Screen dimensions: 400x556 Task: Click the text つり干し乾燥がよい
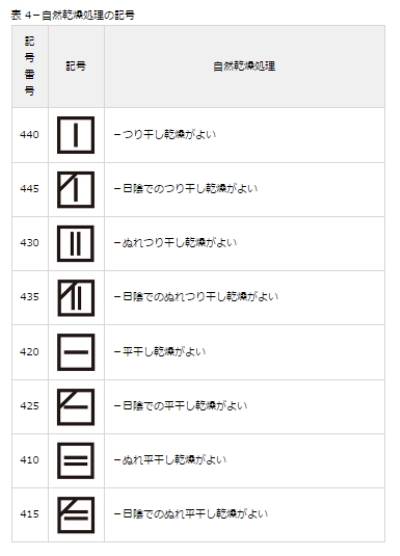[x=169, y=134]
